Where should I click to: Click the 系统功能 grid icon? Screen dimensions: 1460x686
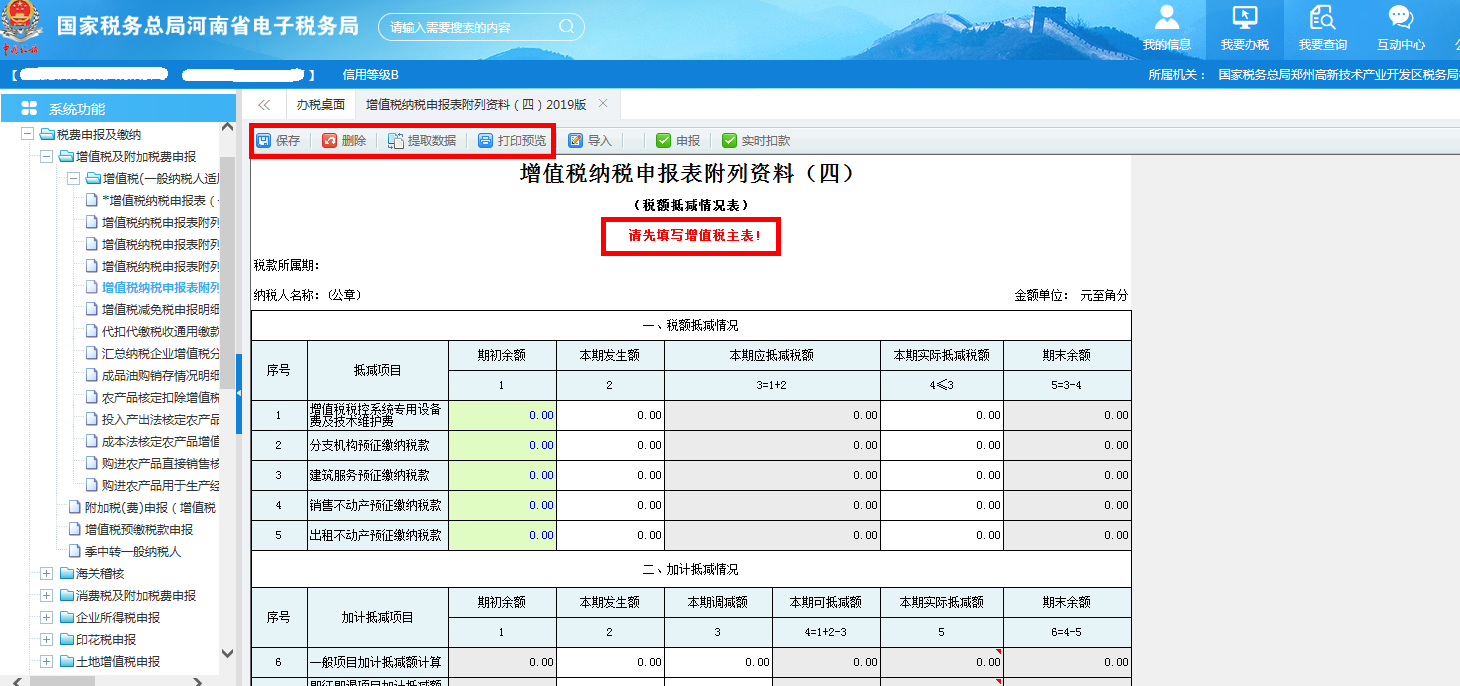(28, 106)
